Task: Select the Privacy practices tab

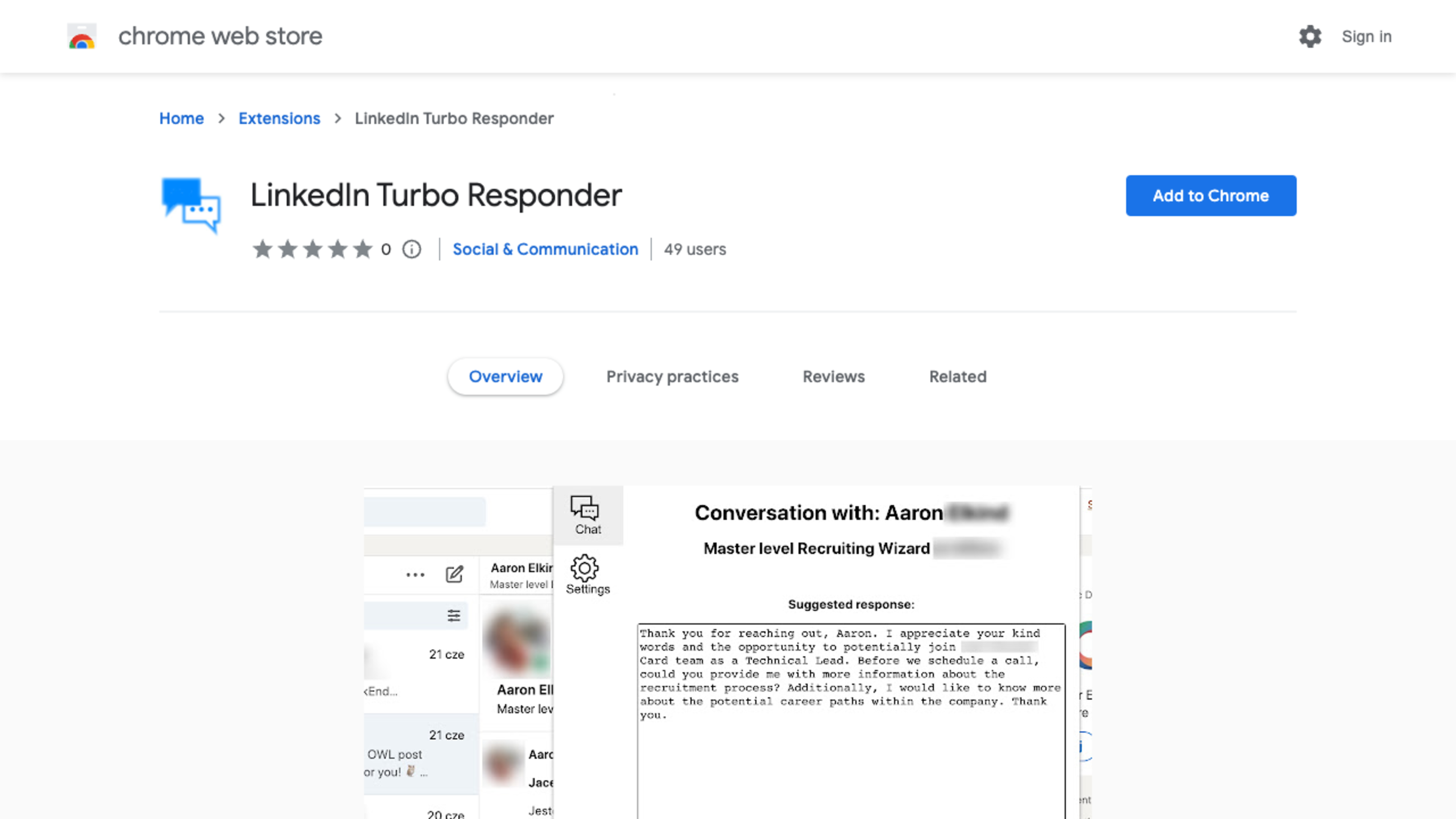Action: point(672,376)
